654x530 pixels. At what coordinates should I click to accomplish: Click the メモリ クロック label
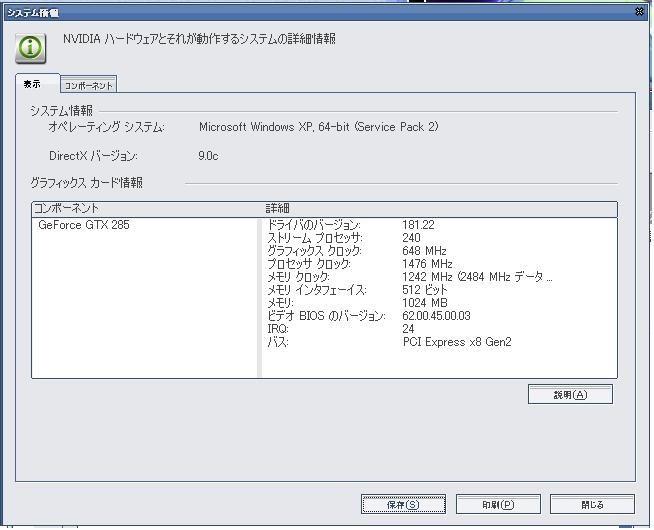298,277
